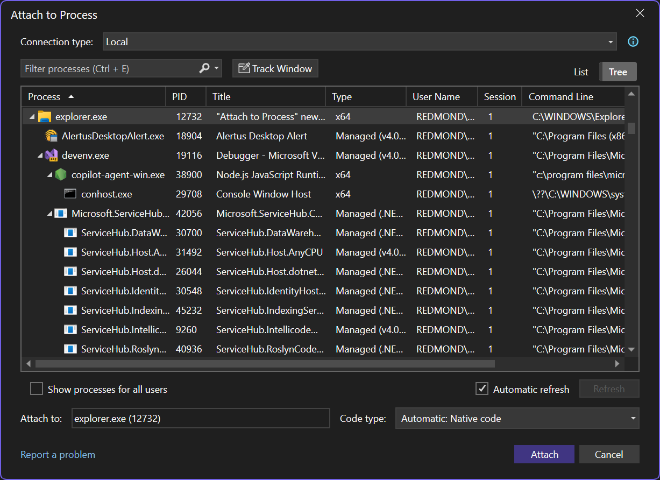Click the horizontal scrollbar left arrow
The image size is (660, 480).
point(28,363)
